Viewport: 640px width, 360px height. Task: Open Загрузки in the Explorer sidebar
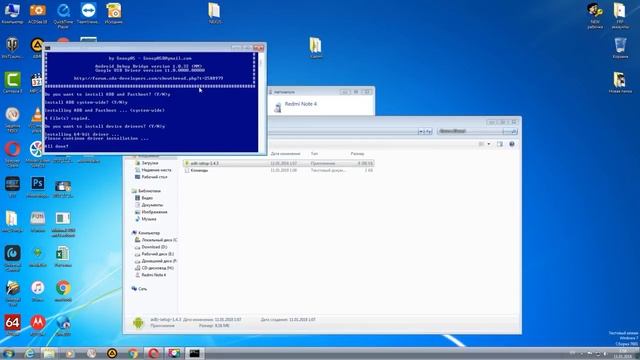coord(150,163)
